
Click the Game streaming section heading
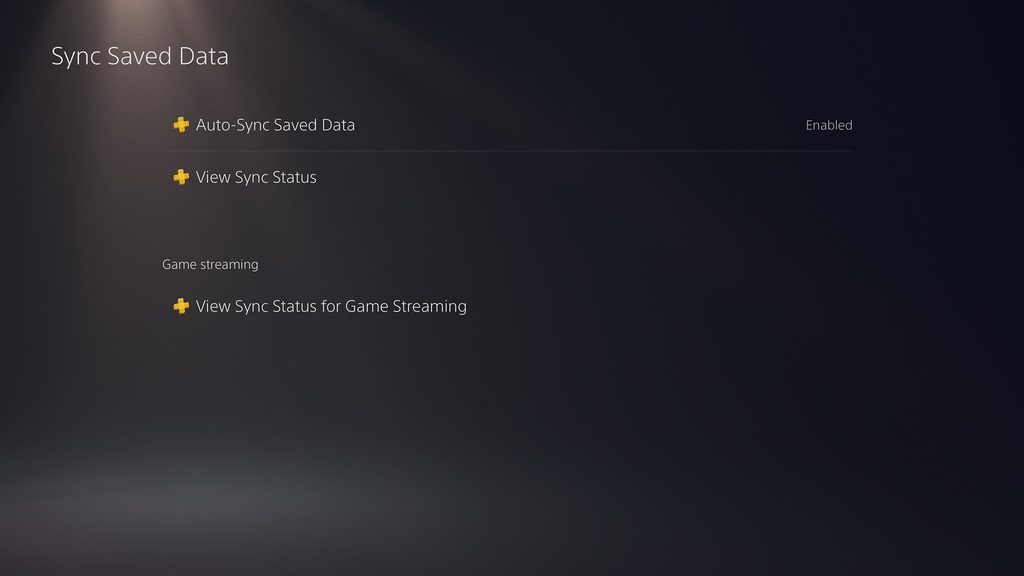210,264
